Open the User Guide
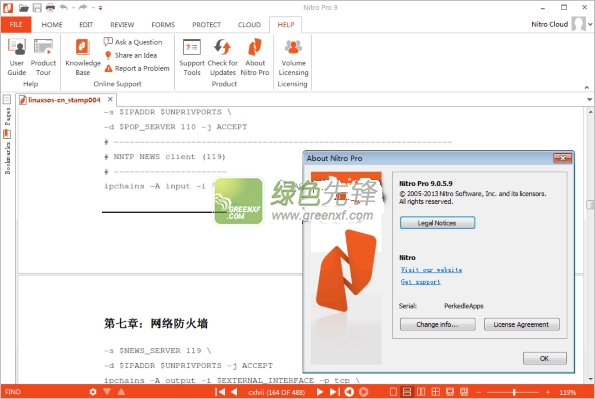This screenshot has width=595, height=399. pos(17,57)
